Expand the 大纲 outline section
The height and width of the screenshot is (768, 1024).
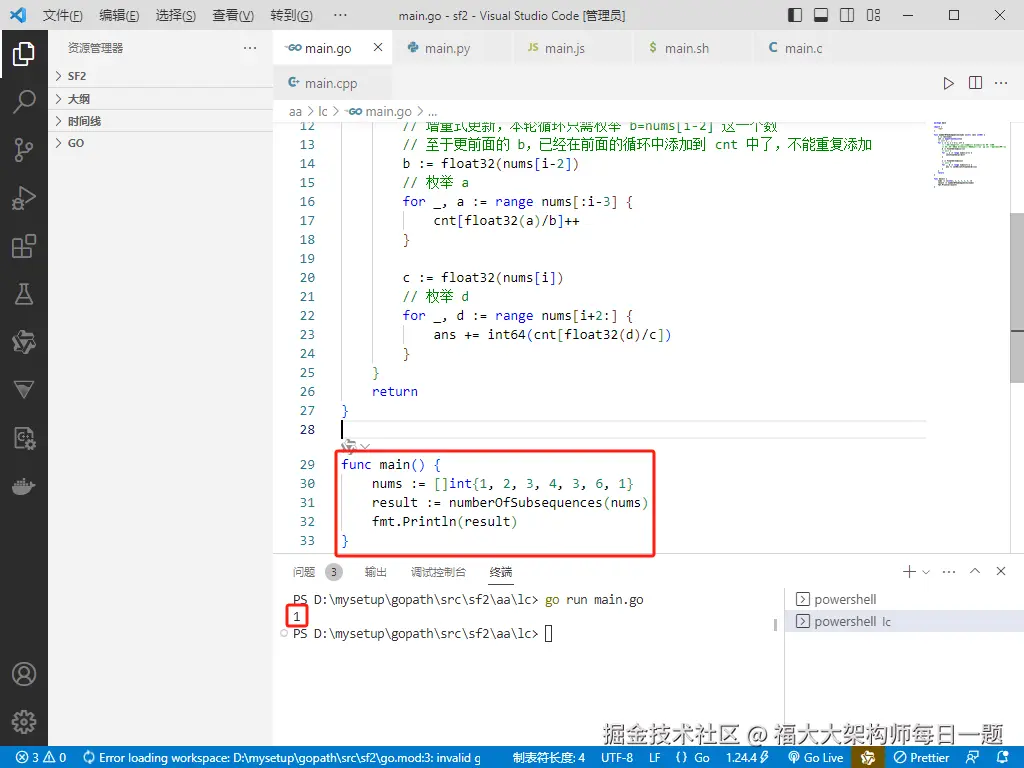[x=161, y=99]
